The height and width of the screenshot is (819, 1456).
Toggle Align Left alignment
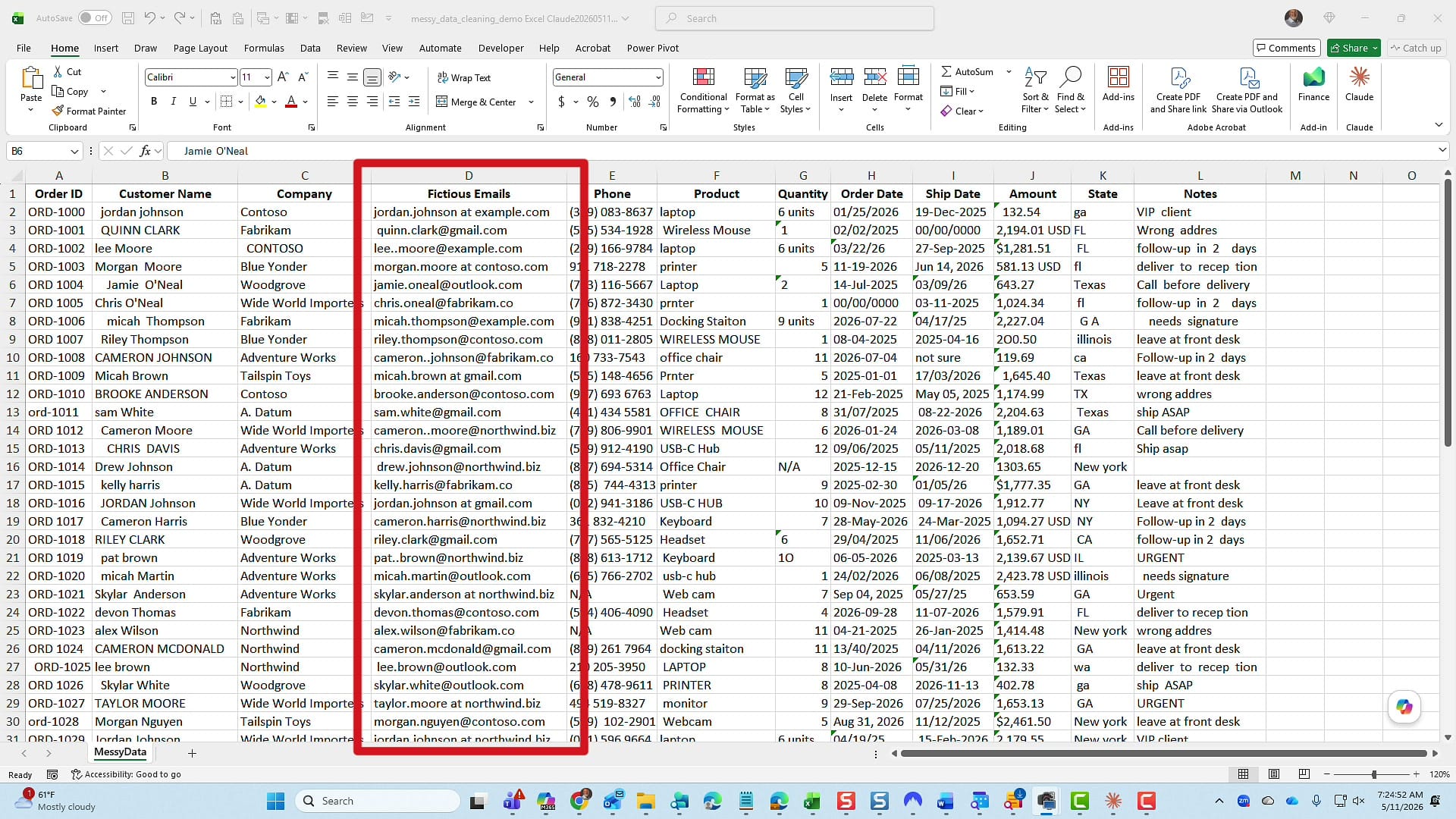tap(333, 102)
